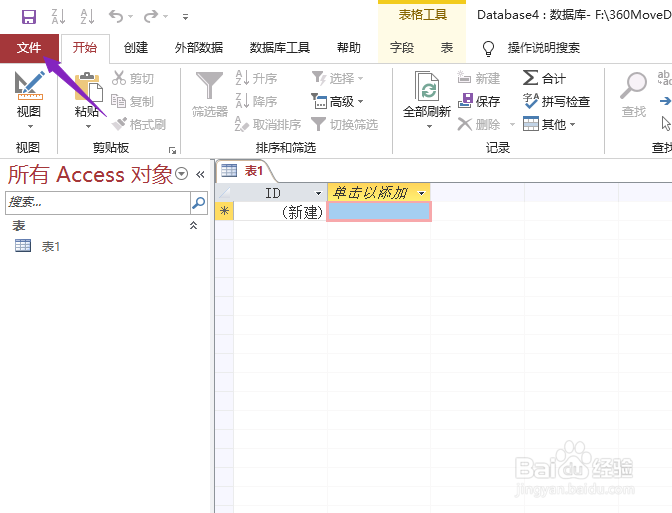The width and height of the screenshot is (672, 513).
Task: Click the 视图 design view icon
Action: [x=29, y=85]
